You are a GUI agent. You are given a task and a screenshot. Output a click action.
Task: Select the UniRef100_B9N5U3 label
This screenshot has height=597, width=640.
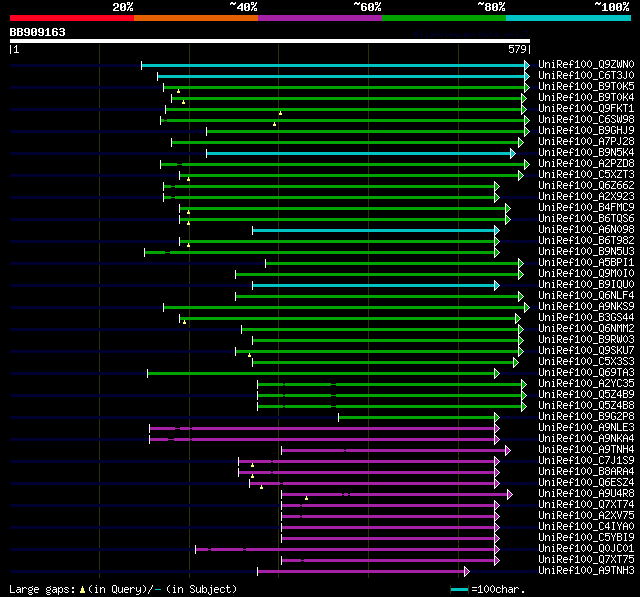[586, 252]
